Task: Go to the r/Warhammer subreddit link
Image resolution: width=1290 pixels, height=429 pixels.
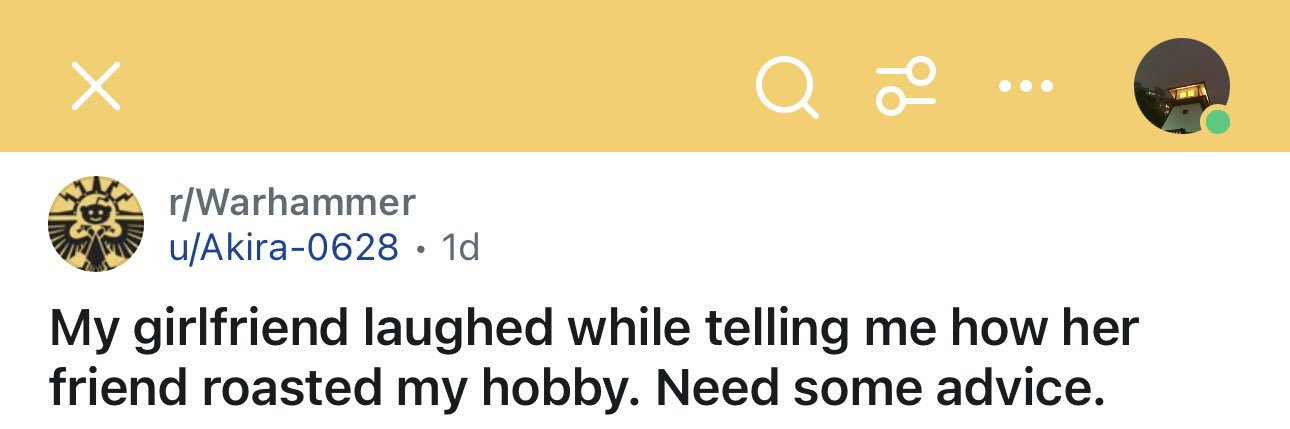Action: coord(291,203)
